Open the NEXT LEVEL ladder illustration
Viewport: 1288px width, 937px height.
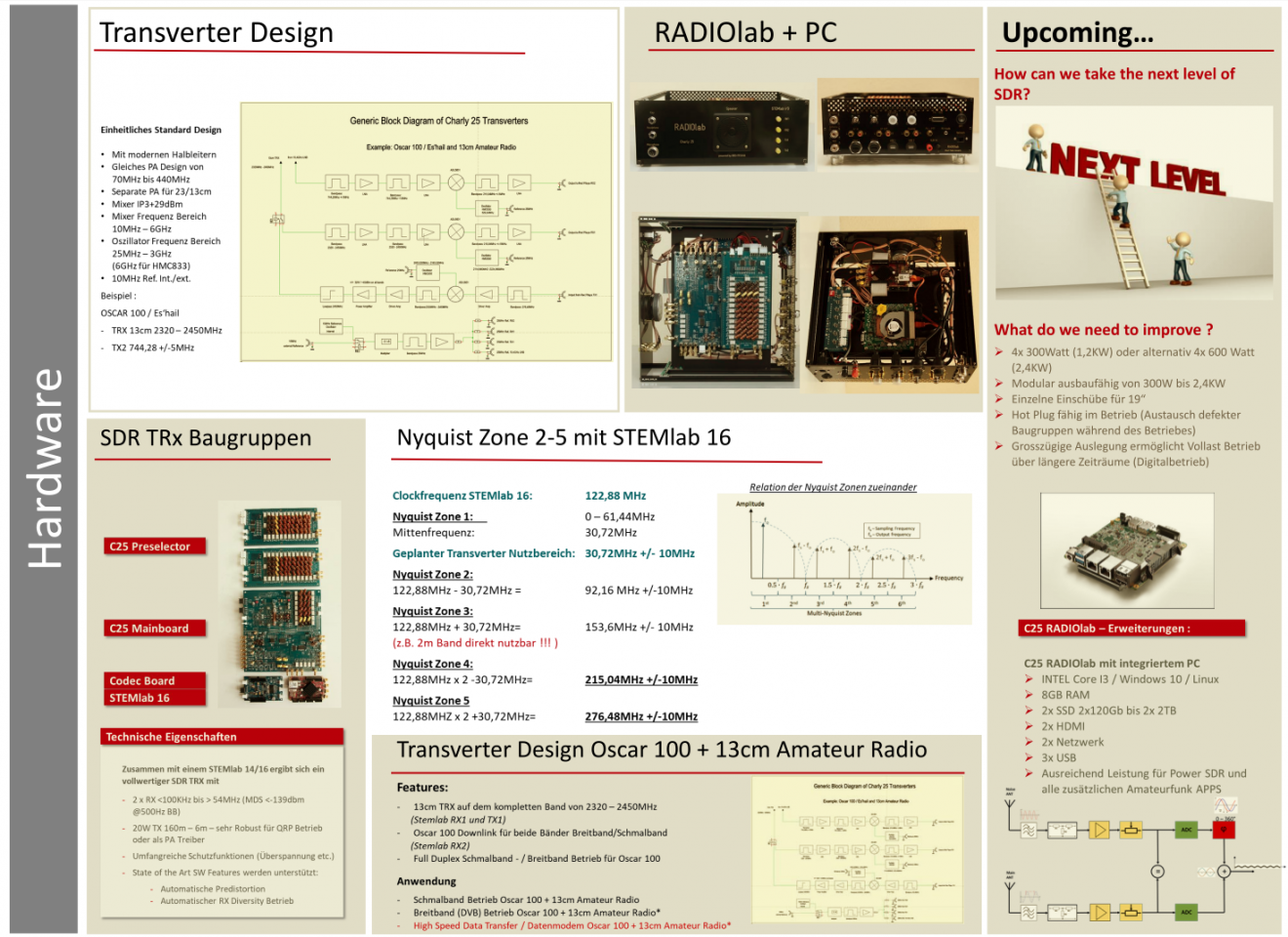pos(1134,203)
